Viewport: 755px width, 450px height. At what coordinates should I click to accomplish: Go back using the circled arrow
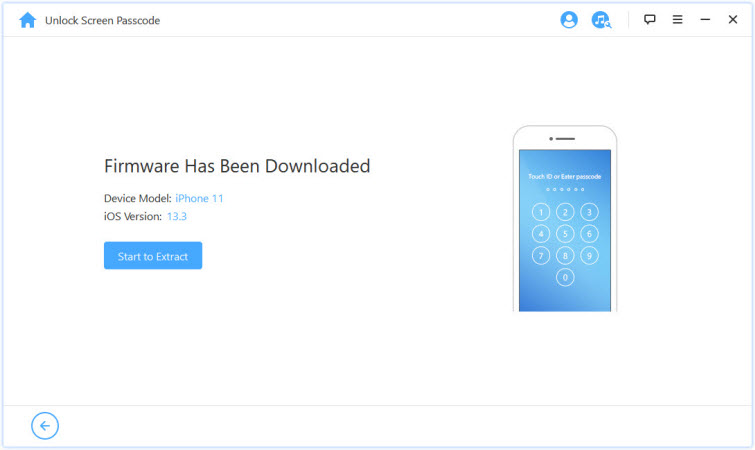tap(45, 426)
